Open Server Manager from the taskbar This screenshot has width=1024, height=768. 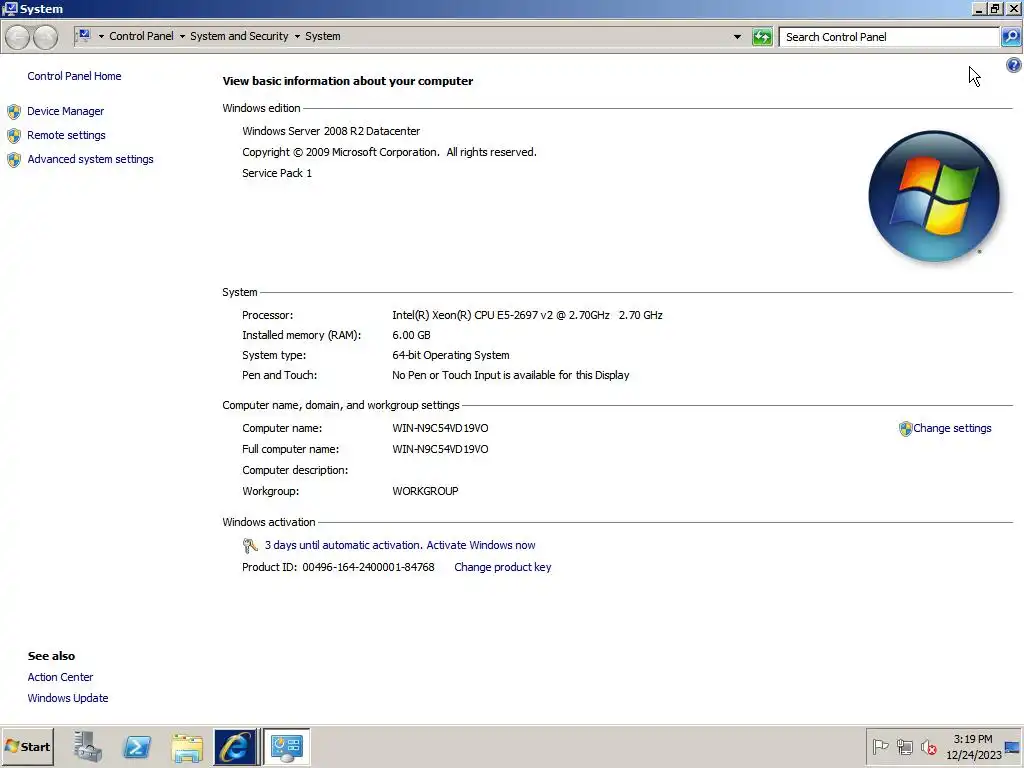tap(88, 746)
